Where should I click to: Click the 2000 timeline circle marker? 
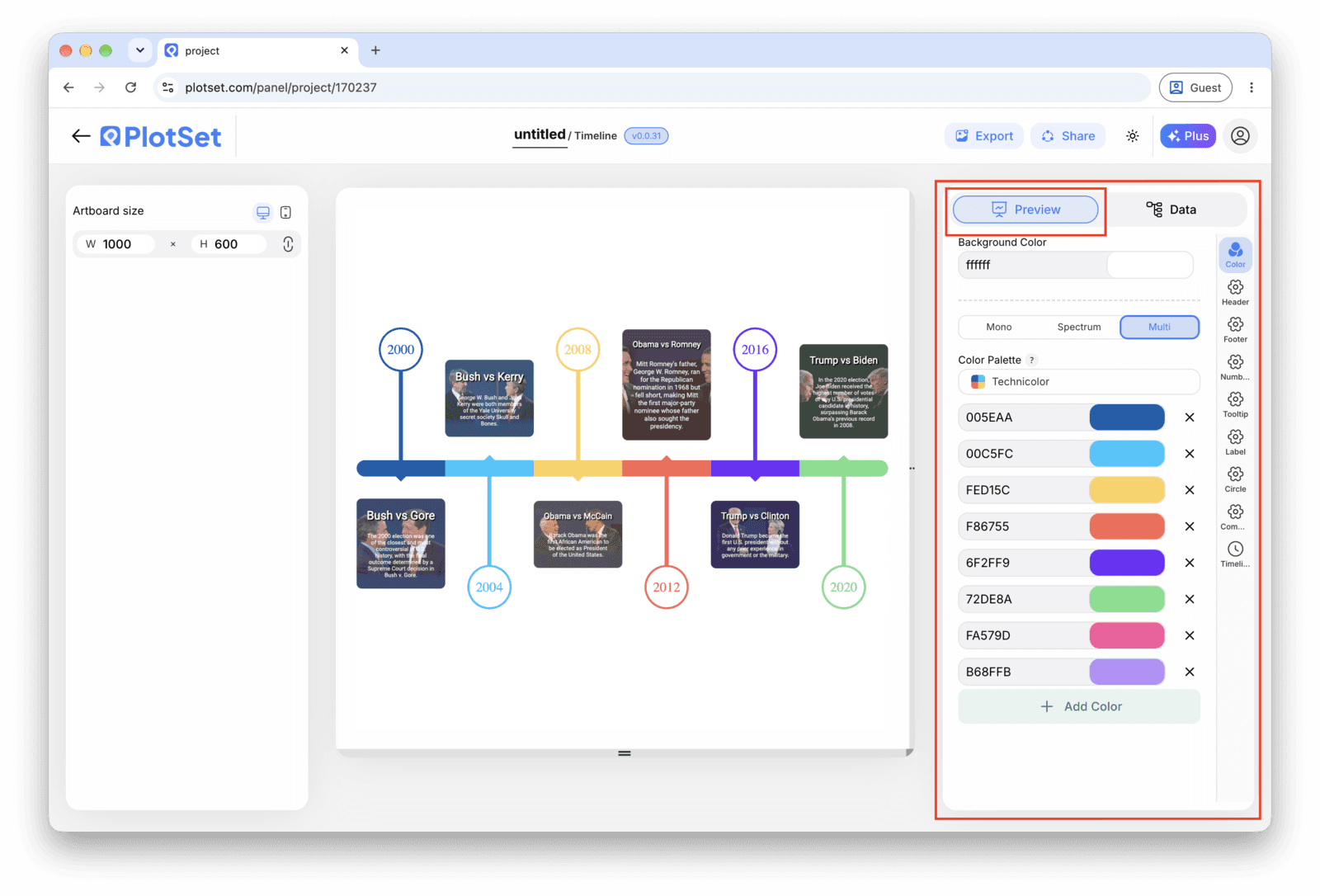coord(401,350)
